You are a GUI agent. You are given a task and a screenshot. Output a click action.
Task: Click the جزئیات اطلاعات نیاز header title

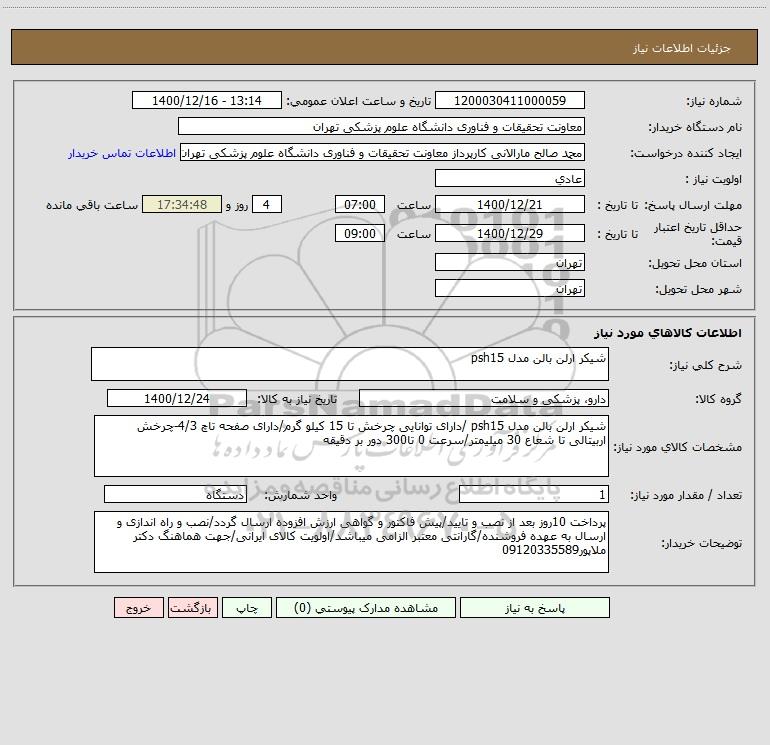point(682,48)
